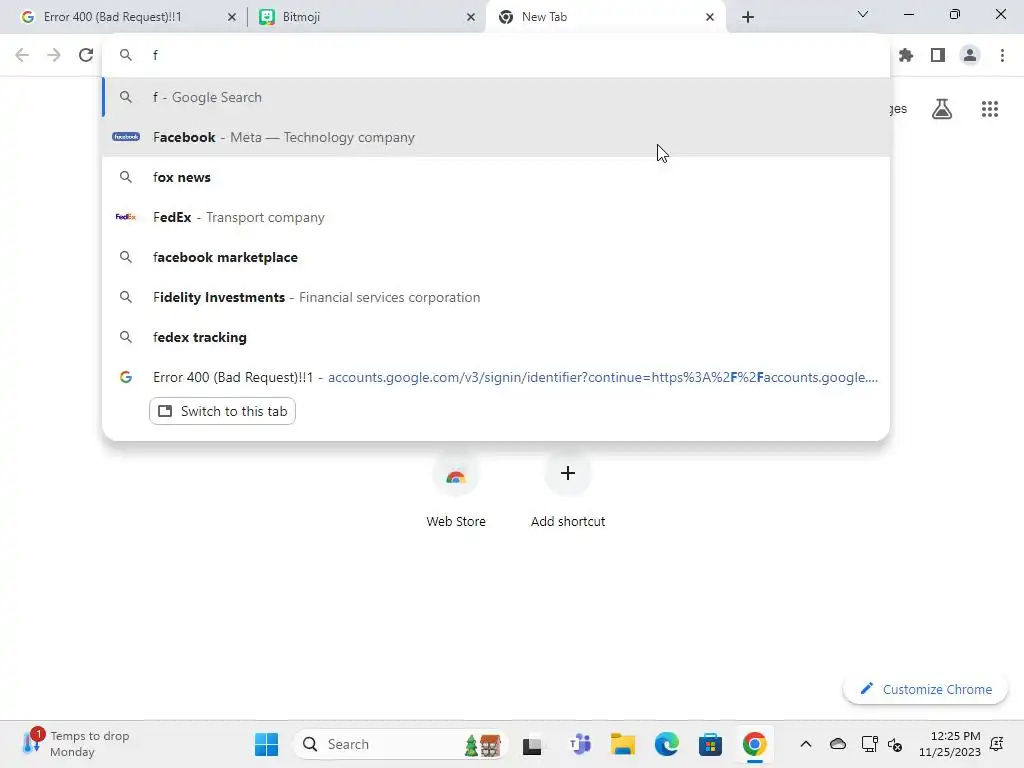The width and height of the screenshot is (1024, 768).
Task: Click the Chrome icon in taskbar
Action: [x=754, y=744]
